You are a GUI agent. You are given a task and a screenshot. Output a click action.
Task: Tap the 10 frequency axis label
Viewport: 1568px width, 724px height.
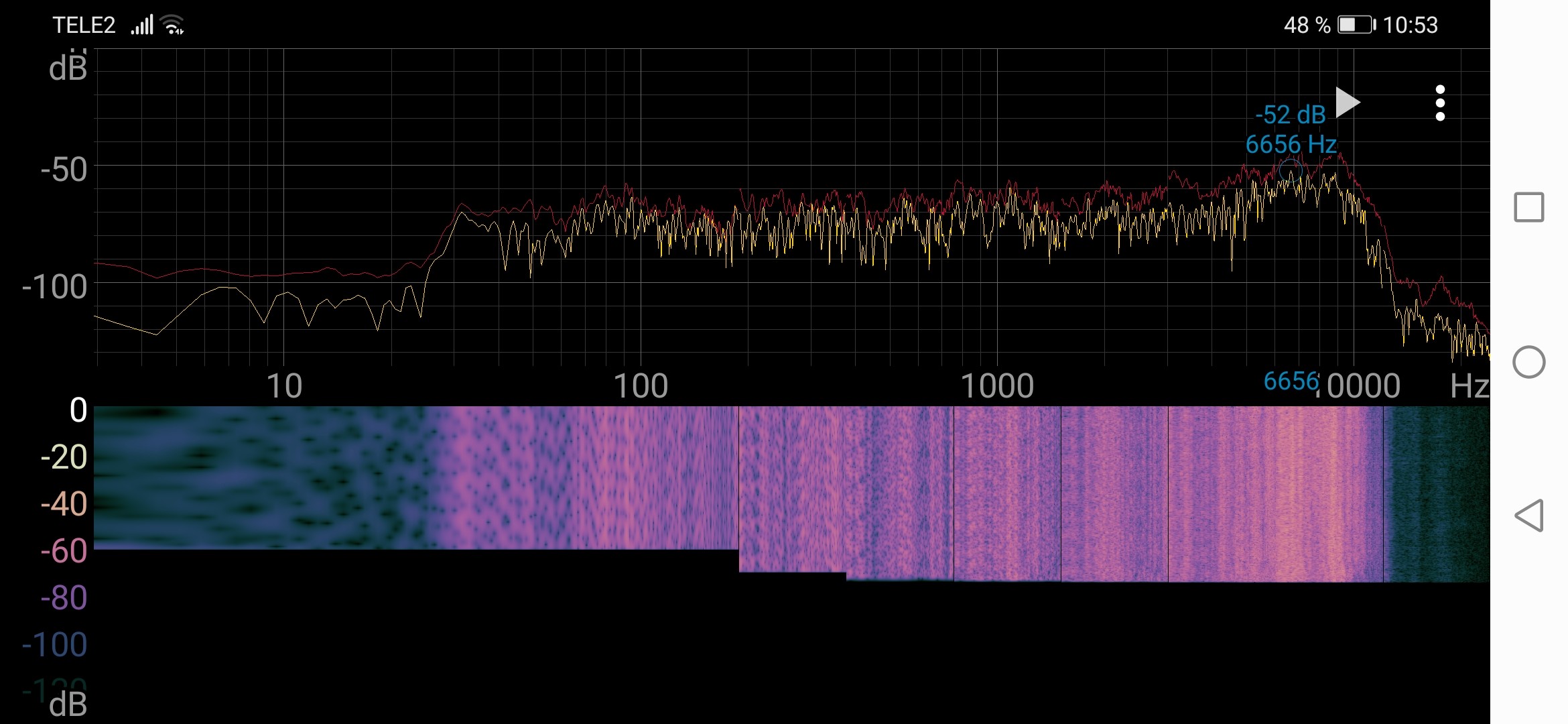(x=284, y=386)
